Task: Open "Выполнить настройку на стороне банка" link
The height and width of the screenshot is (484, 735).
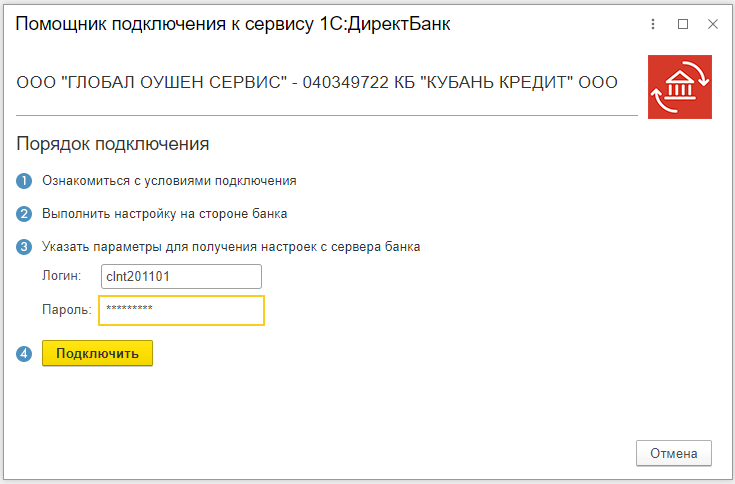Action: coord(165,214)
